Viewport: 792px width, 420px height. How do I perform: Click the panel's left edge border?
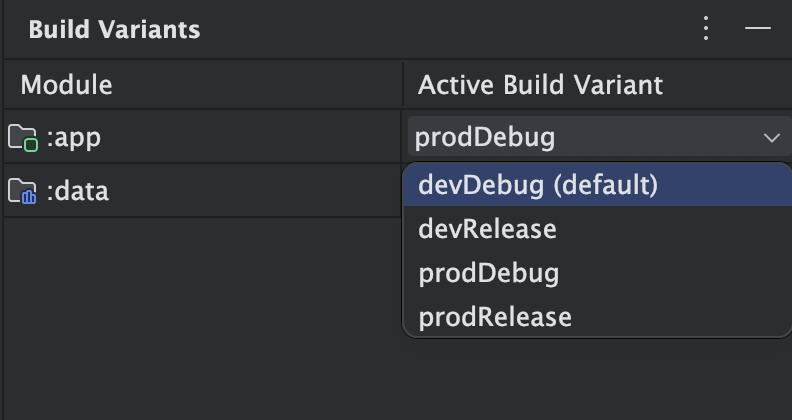[3, 210]
